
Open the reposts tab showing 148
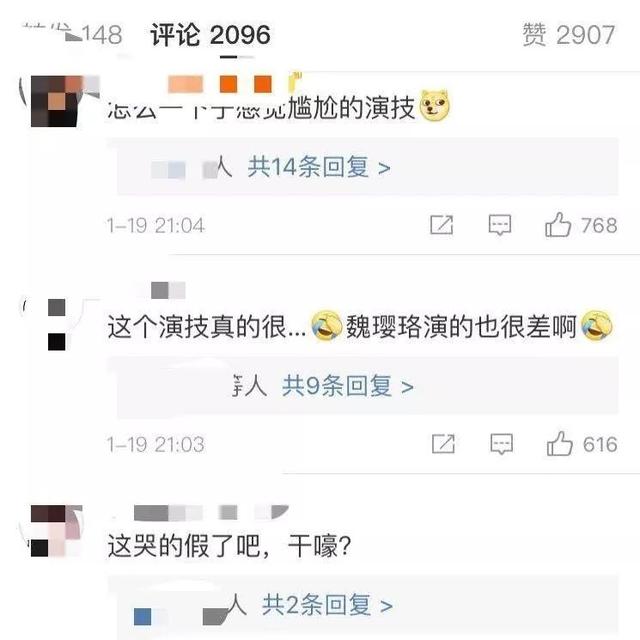pos(73,34)
